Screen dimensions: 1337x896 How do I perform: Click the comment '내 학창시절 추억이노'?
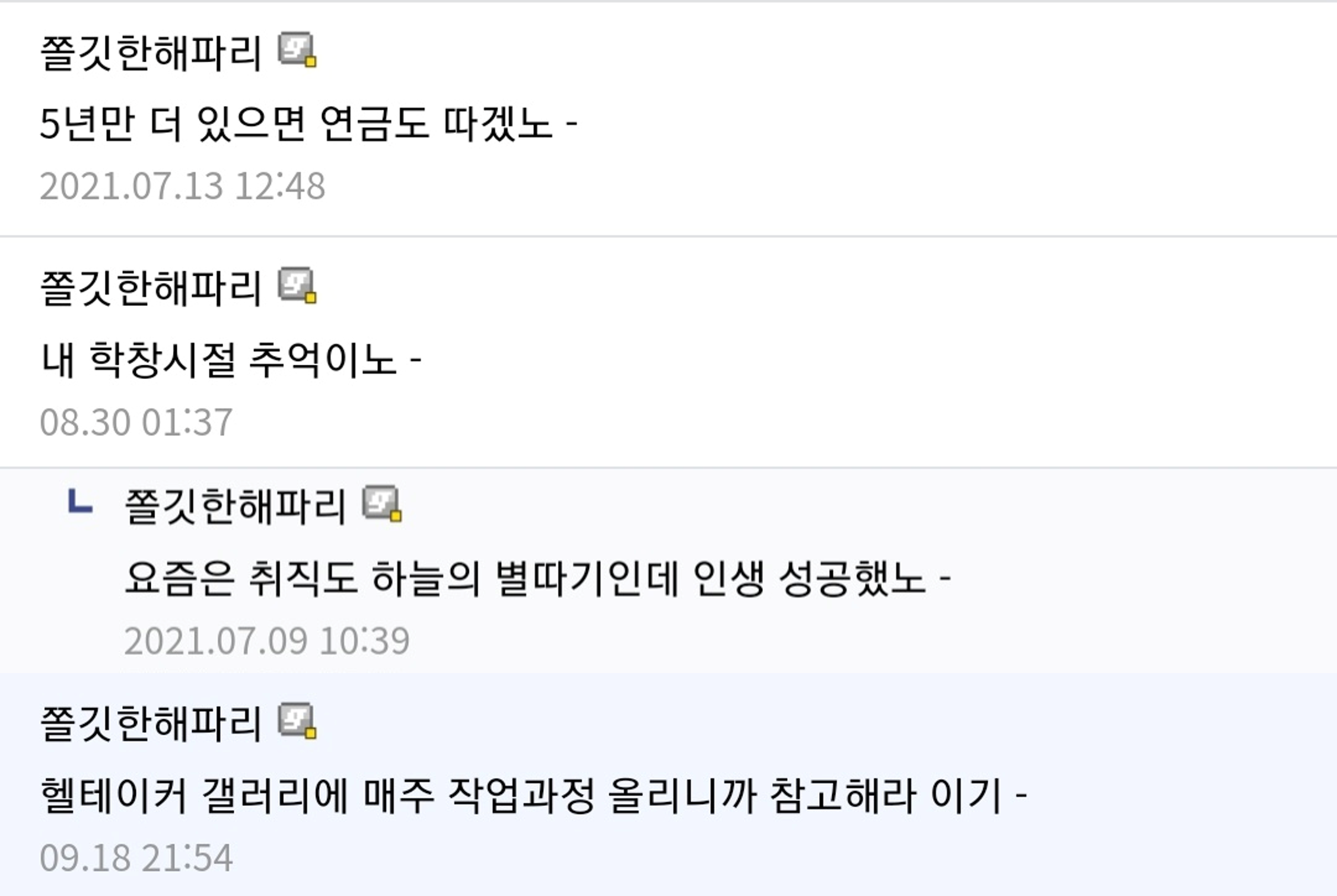point(230,359)
